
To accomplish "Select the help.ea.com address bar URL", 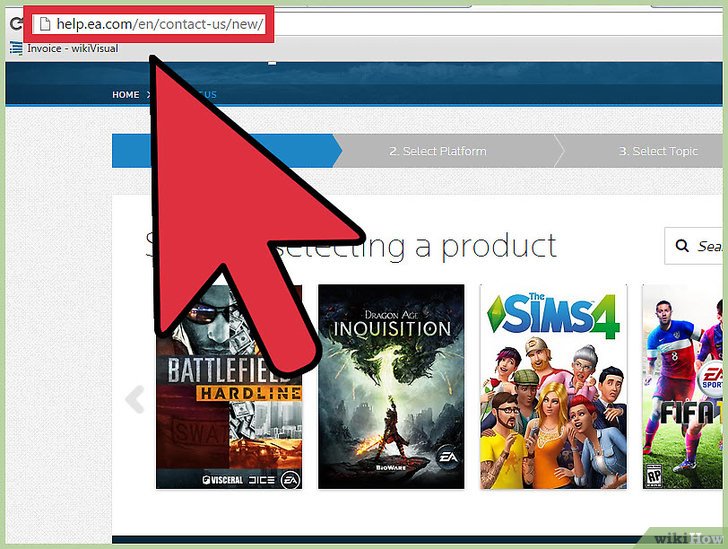I will (x=160, y=24).
